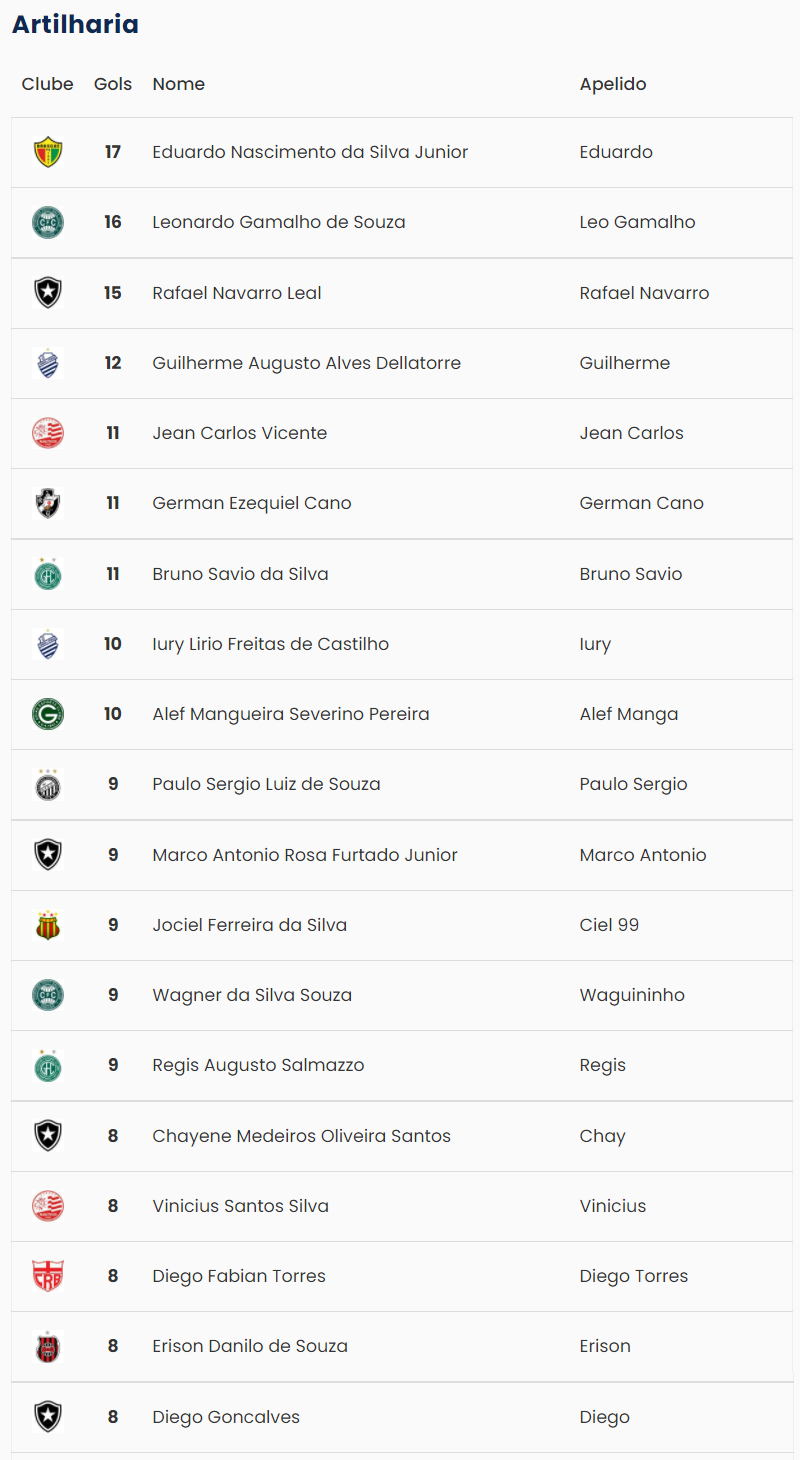The width and height of the screenshot is (800, 1460).
Task: Click the Clube column header
Action: (x=48, y=84)
